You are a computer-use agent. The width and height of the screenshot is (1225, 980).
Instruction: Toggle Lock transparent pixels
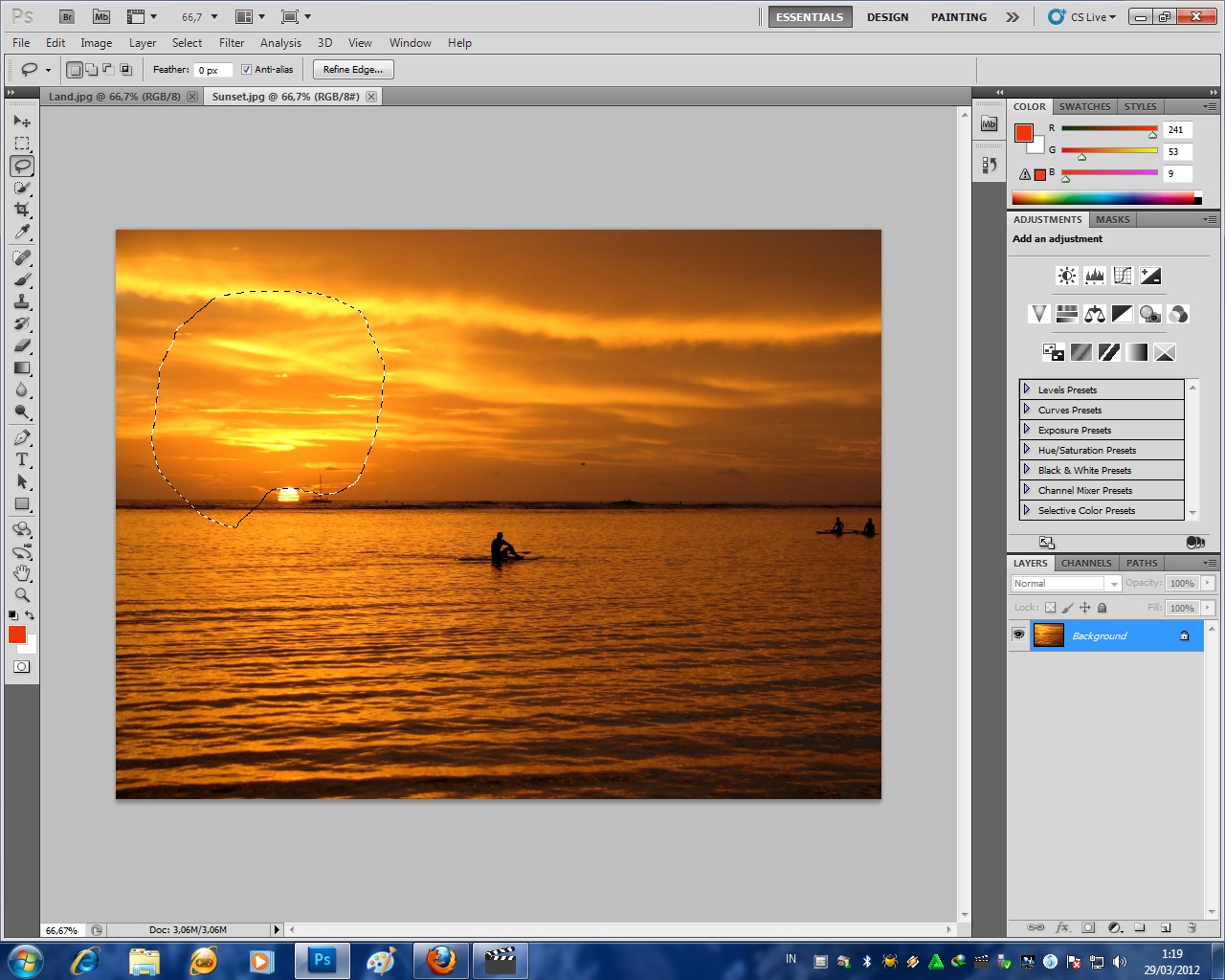tap(1050, 608)
